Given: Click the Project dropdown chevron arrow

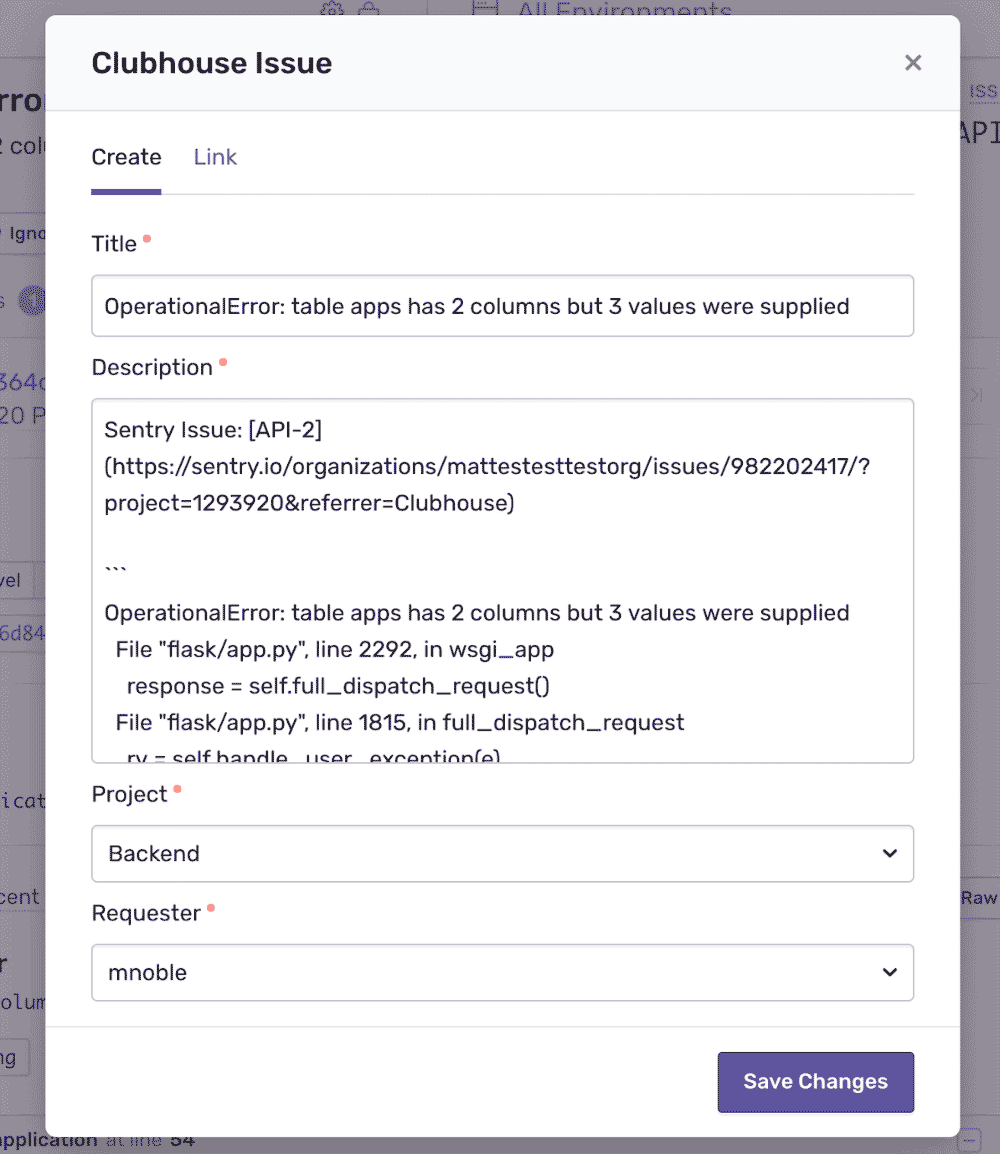Looking at the screenshot, I should click(890, 854).
